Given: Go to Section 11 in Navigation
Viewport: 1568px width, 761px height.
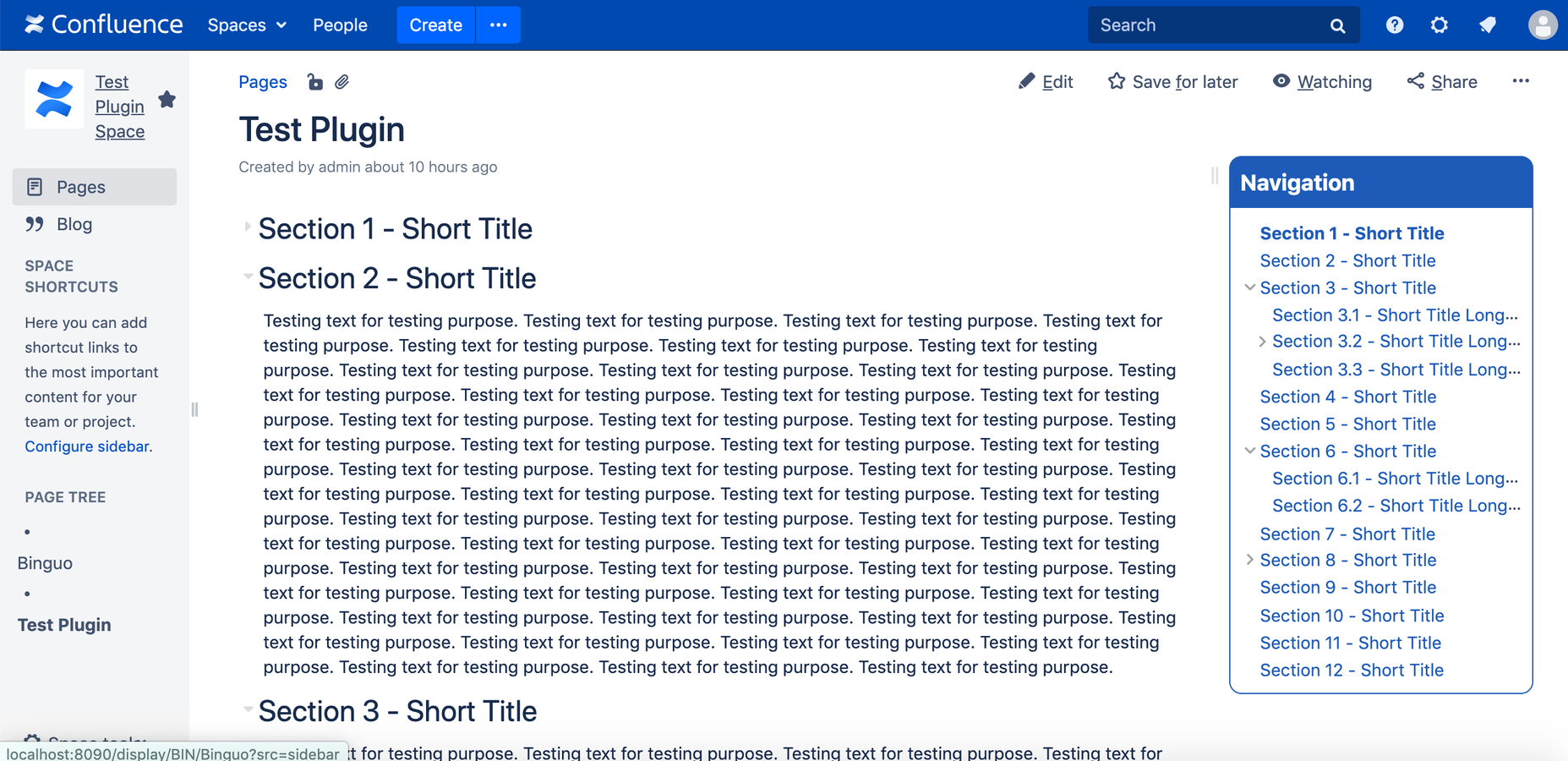Looking at the screenshot, I should [x=1350, y=643].
